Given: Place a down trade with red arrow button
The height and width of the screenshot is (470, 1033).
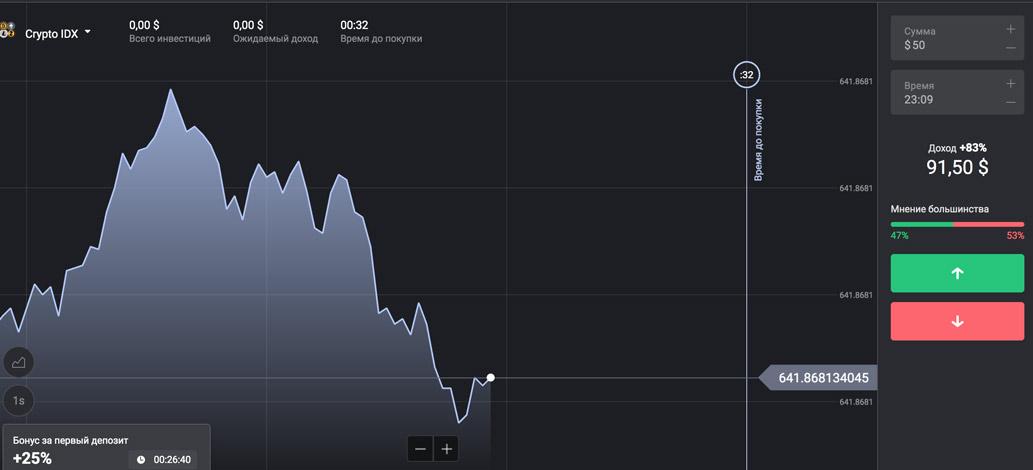Looking at the screenshot, I should tap(957, 321).
